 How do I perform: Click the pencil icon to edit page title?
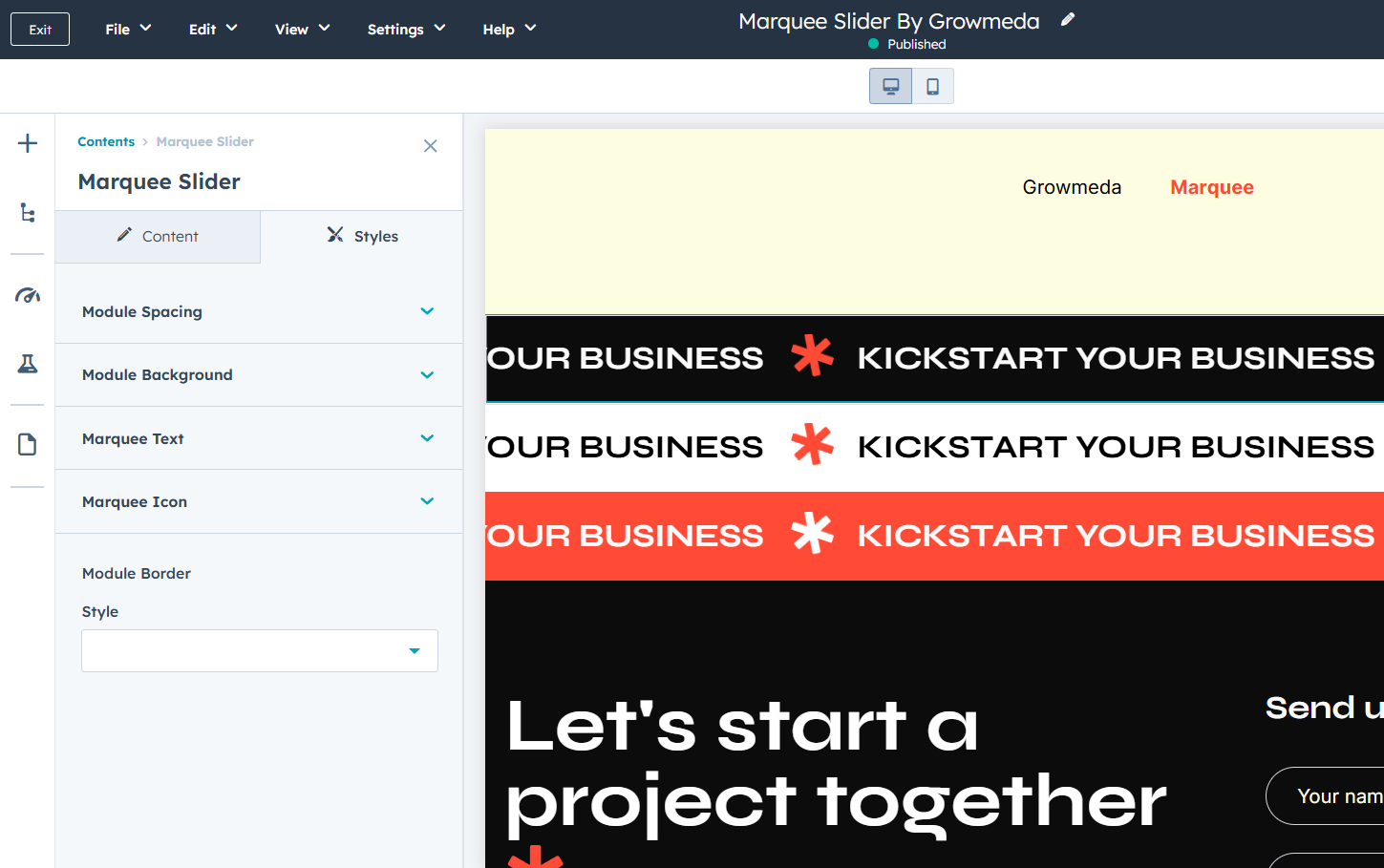coord(1068,20)
